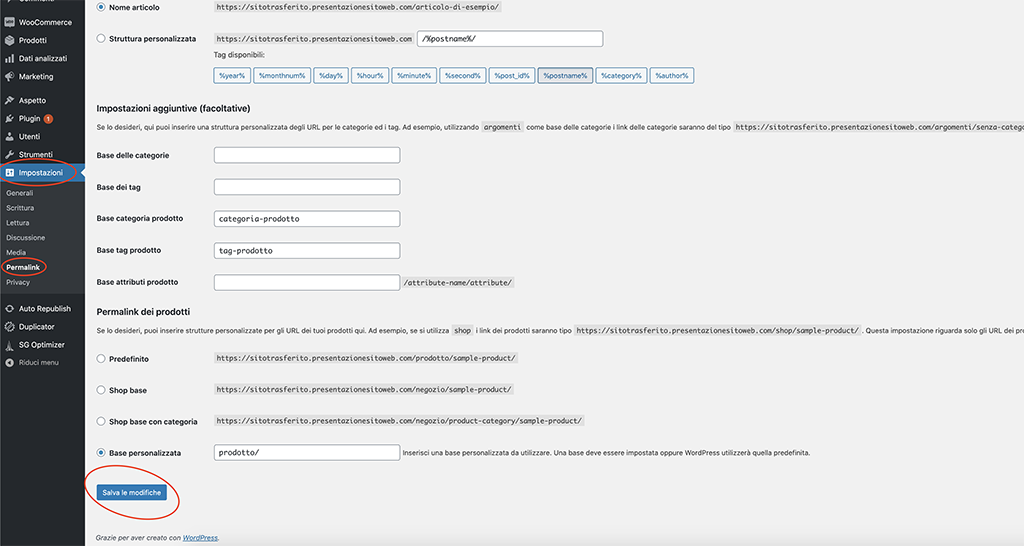1024x546 pixels.
Task: Open Utenti person icon
Action: tap(9, 136)
